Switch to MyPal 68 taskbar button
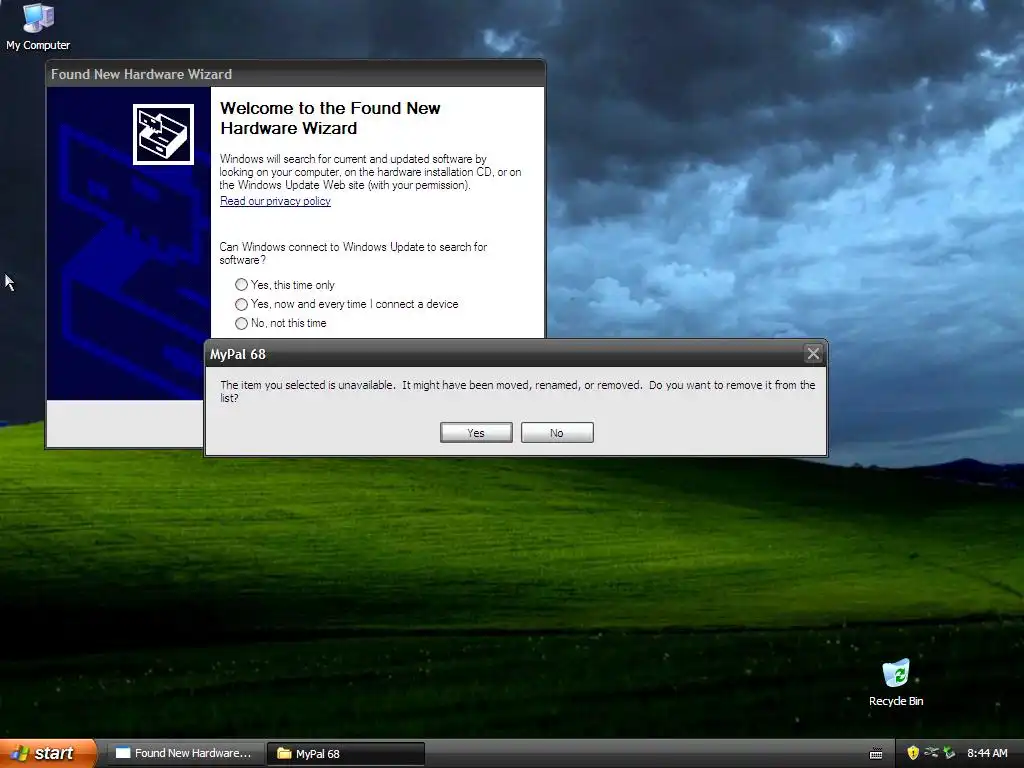The image size is (1024, 768). (346, 754)
